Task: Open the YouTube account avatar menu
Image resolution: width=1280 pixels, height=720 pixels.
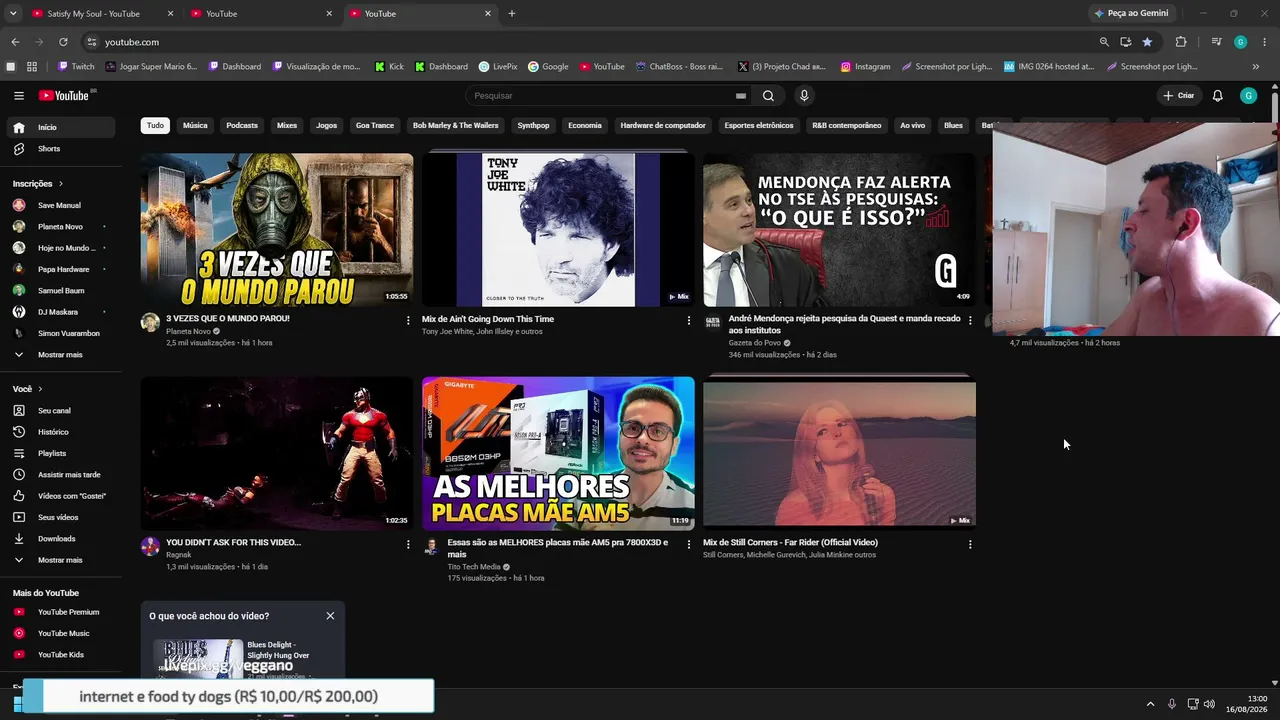Action: pos(1248,96)
